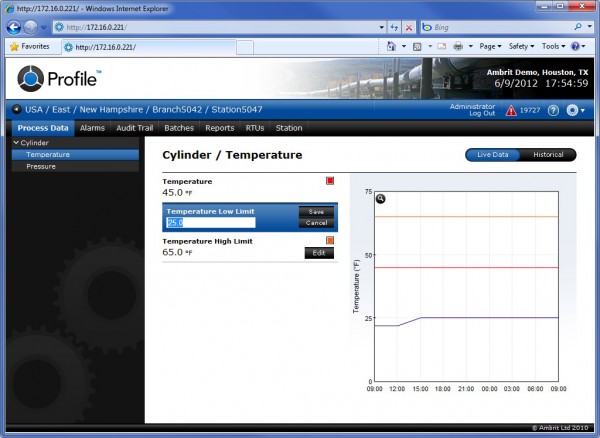Viewport: 600px width, 438px height.
Task: Open the Home button dropdown arrow
Action: coord(404,46)
